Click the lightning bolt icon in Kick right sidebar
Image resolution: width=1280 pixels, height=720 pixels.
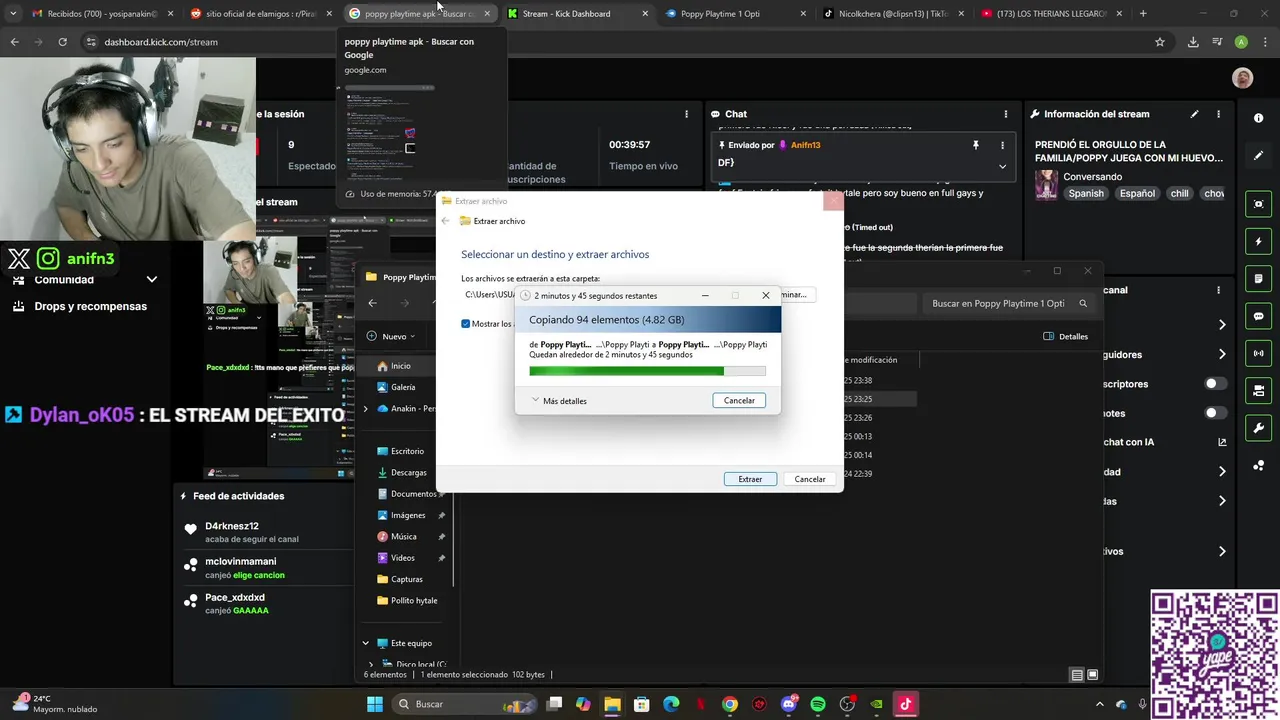(1258, 241)
